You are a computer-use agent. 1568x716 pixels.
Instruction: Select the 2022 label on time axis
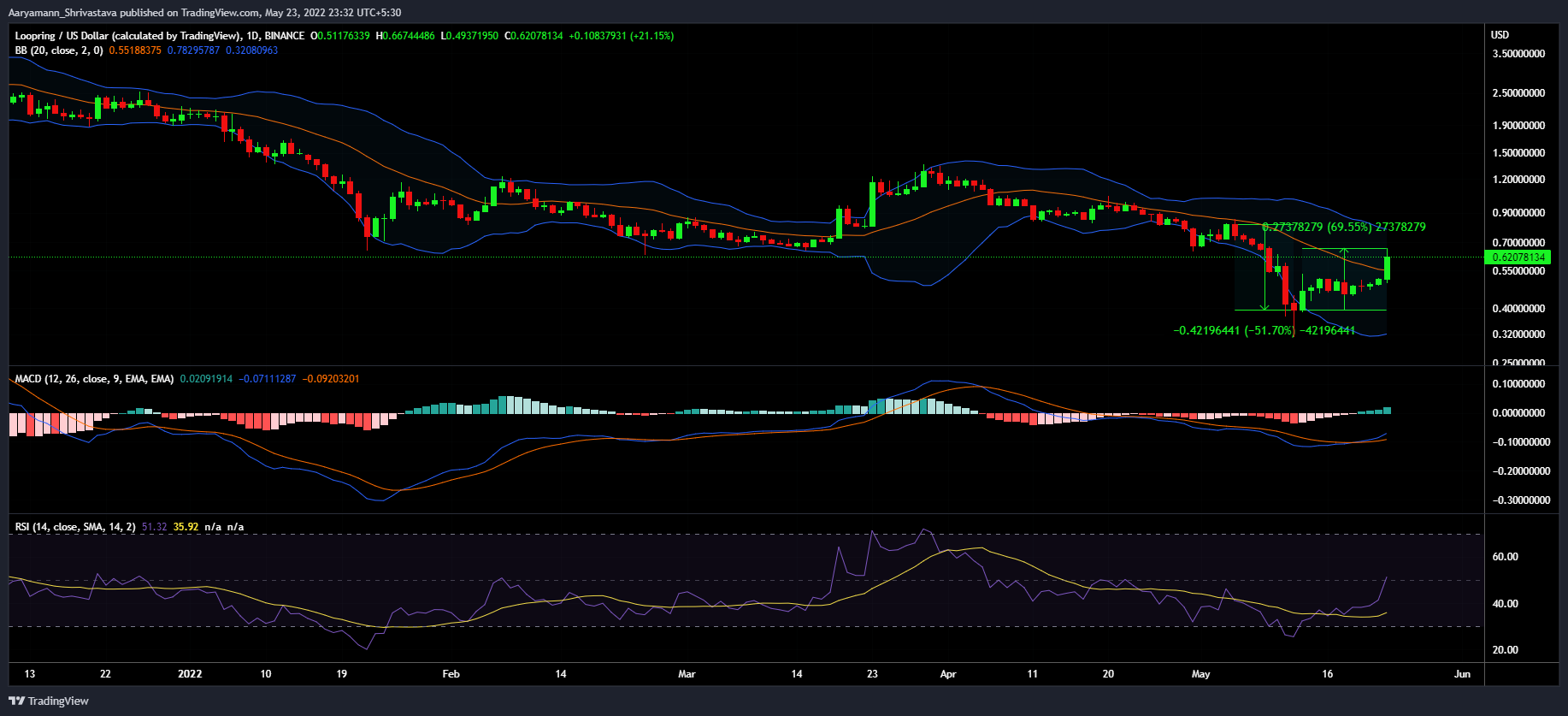pyautogui.click(x=190, y=674)
